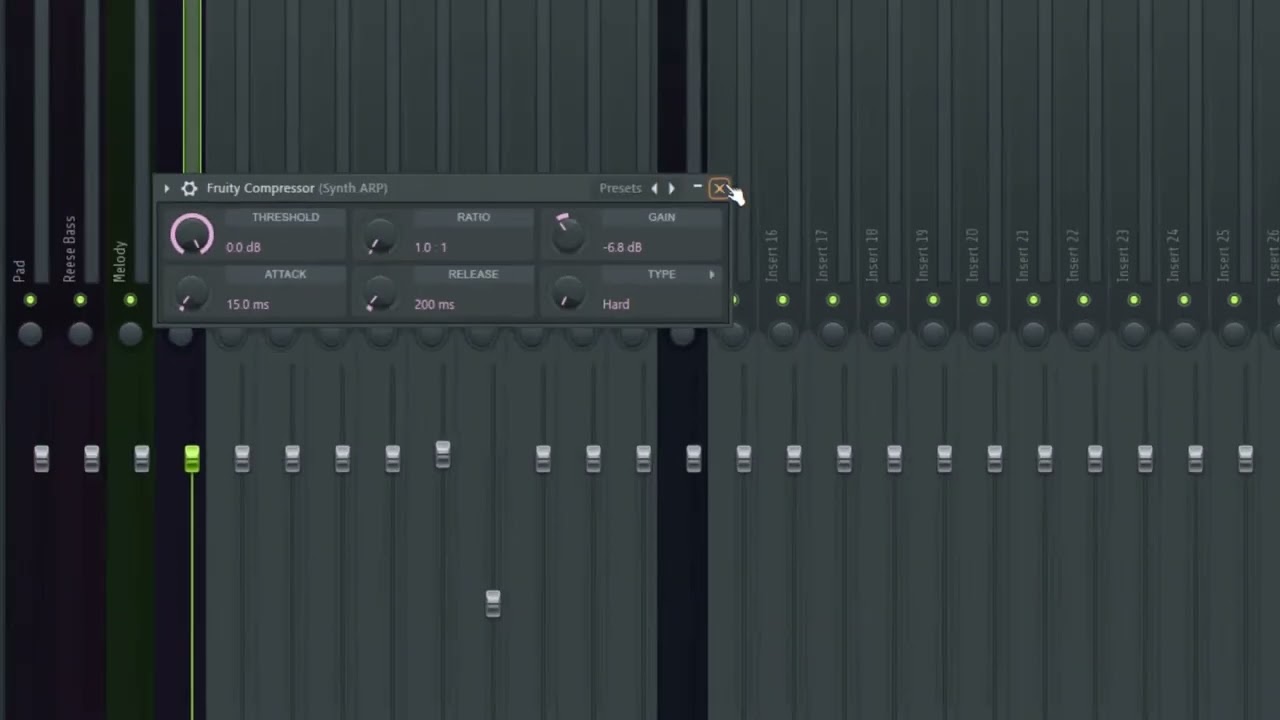
Task: Click the release value 200 ms
Action: tap(434, 304)
